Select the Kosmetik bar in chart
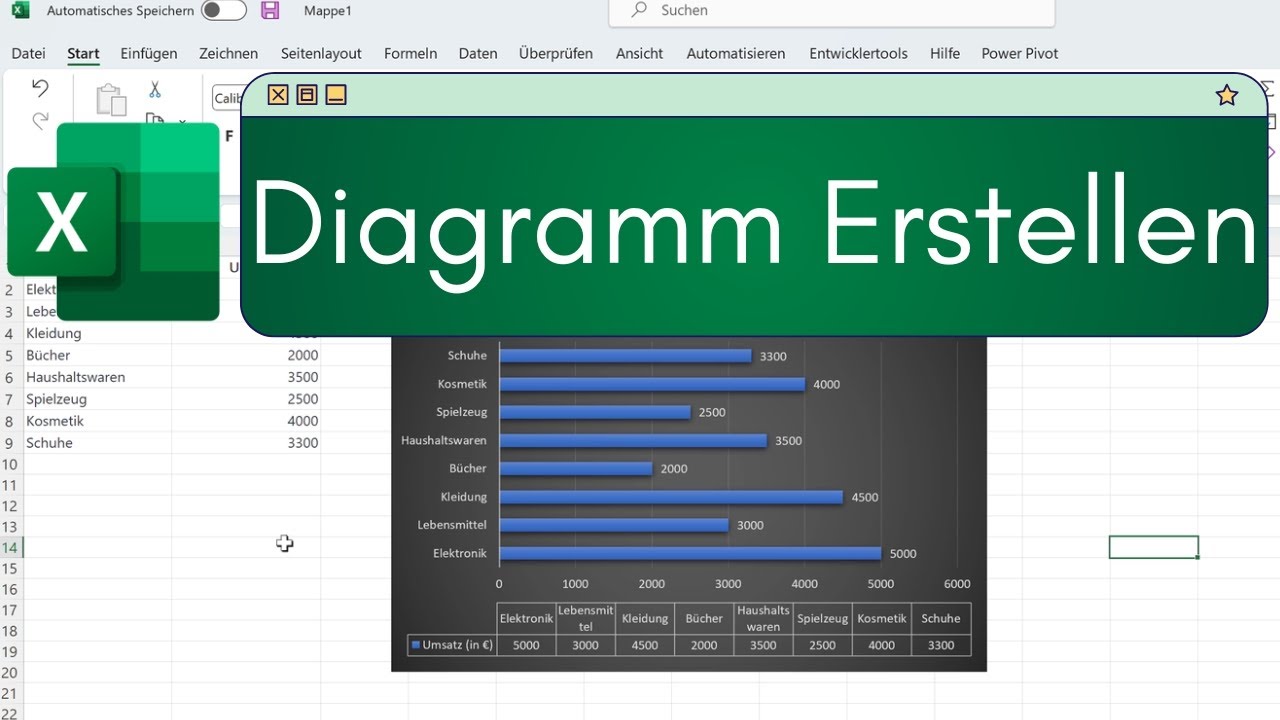 coord(652,384)
